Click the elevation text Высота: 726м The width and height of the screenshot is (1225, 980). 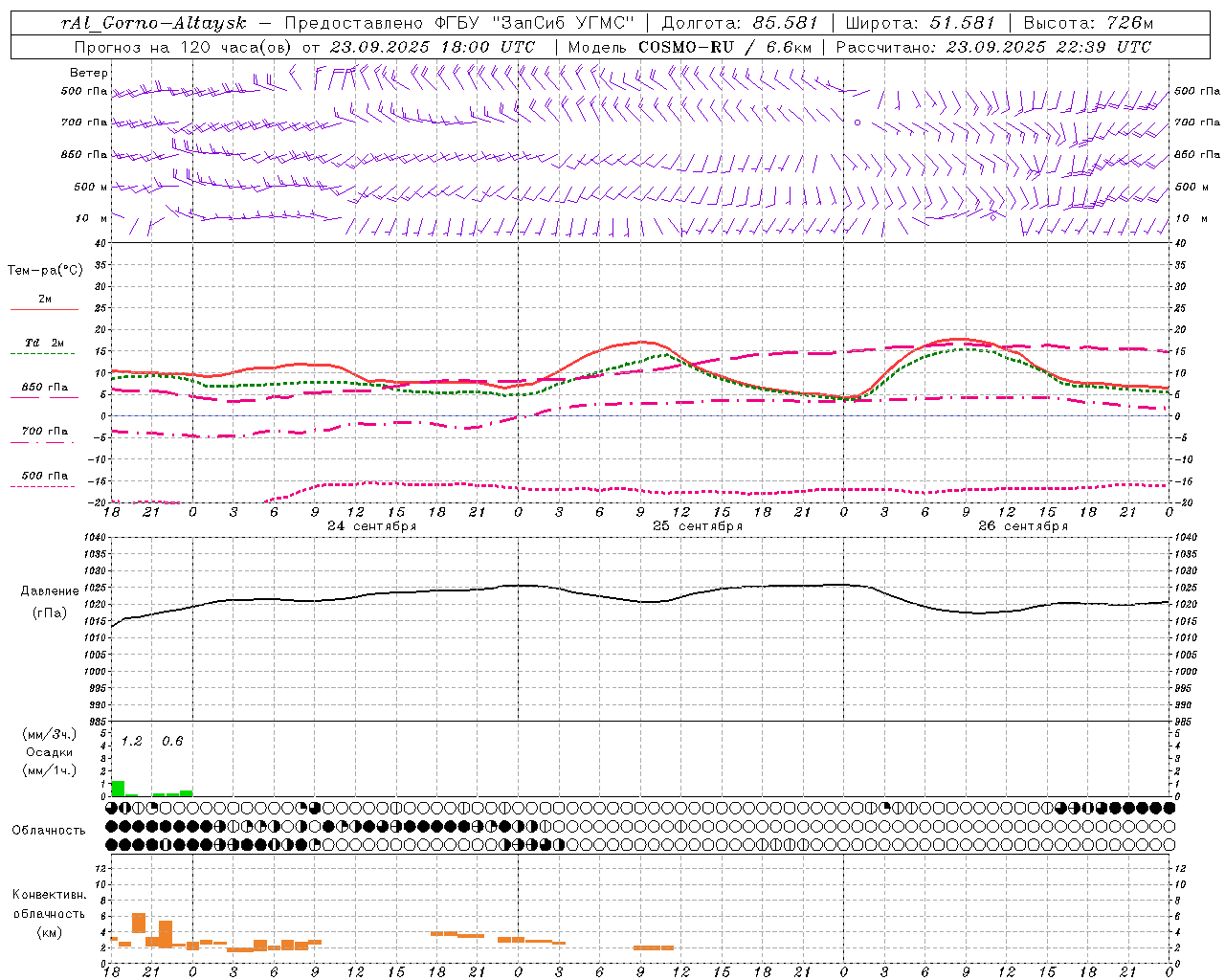(x=1088, y=23)
